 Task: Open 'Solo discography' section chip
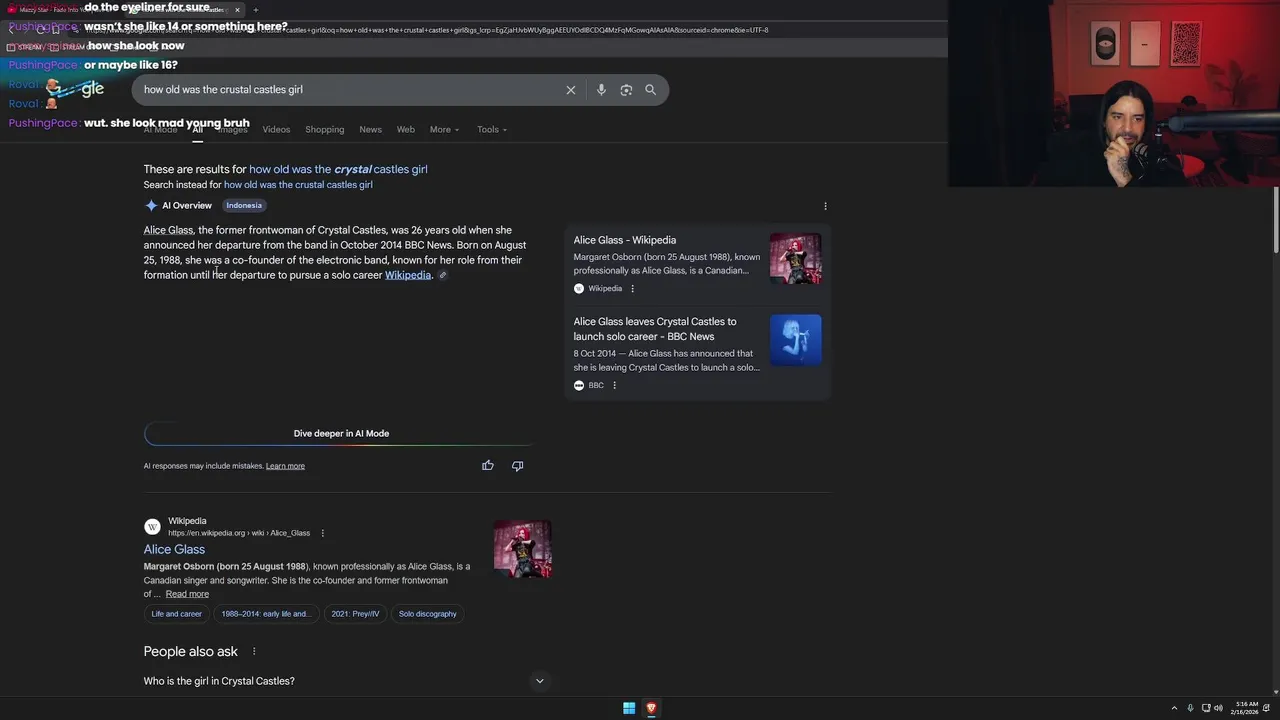tap(427, 614)
